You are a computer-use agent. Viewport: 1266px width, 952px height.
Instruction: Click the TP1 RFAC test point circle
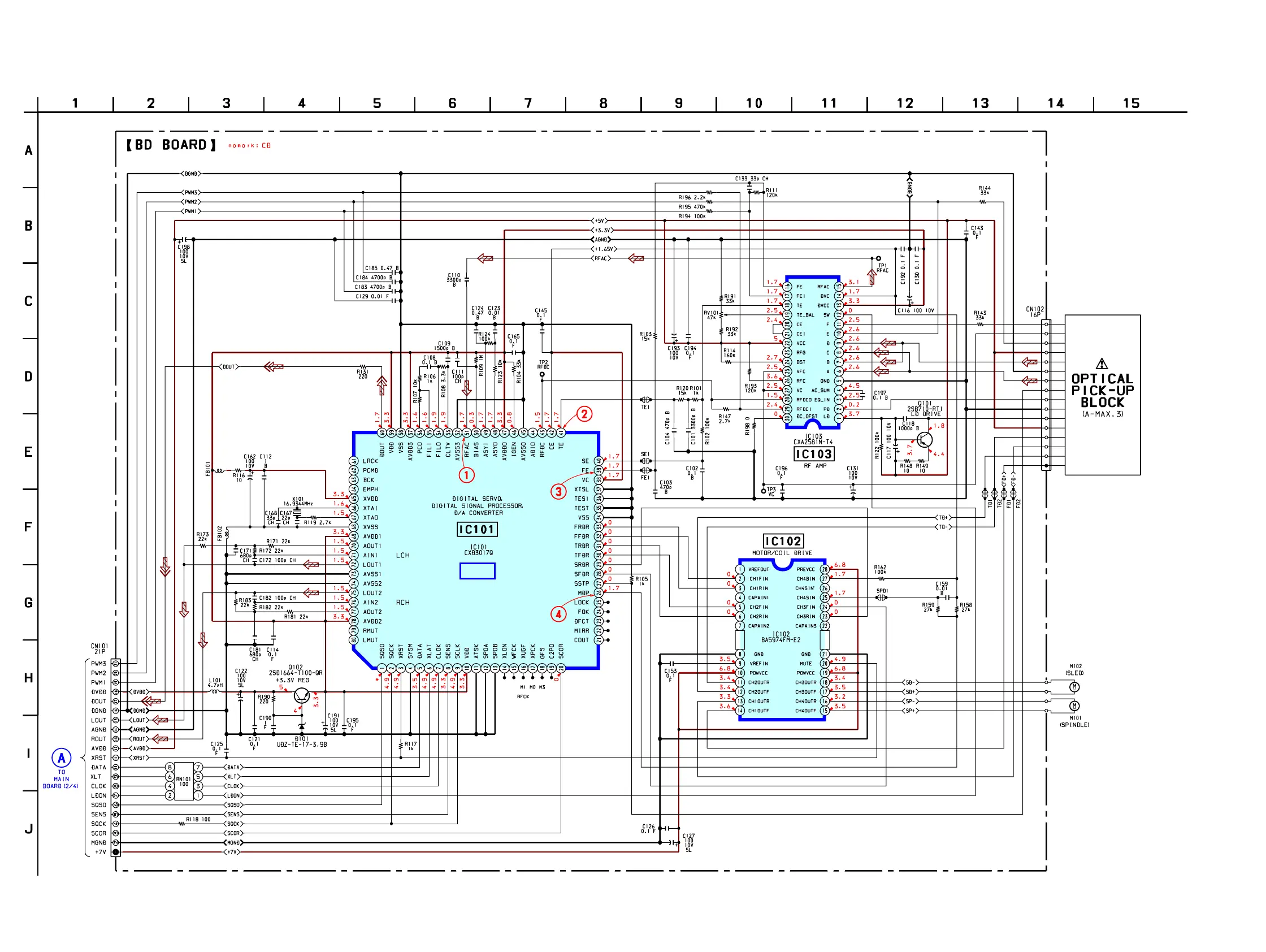878,259
